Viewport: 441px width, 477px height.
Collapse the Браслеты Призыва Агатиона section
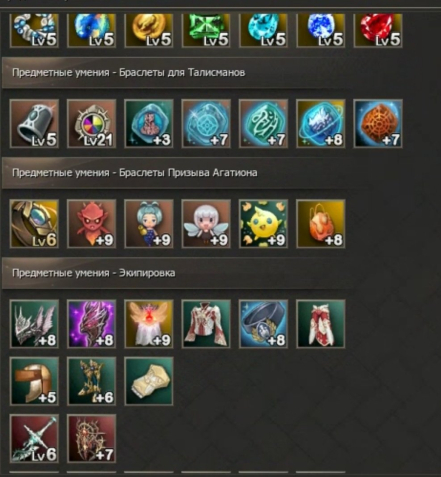point(177,173)
